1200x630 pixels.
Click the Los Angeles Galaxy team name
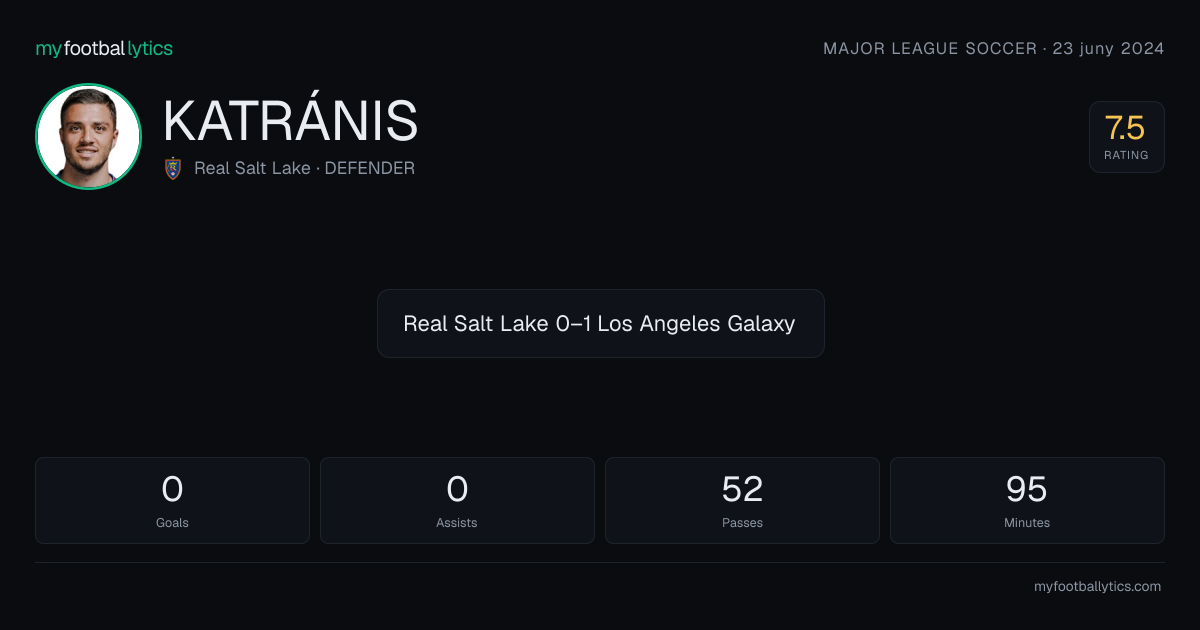click(696, 324)
